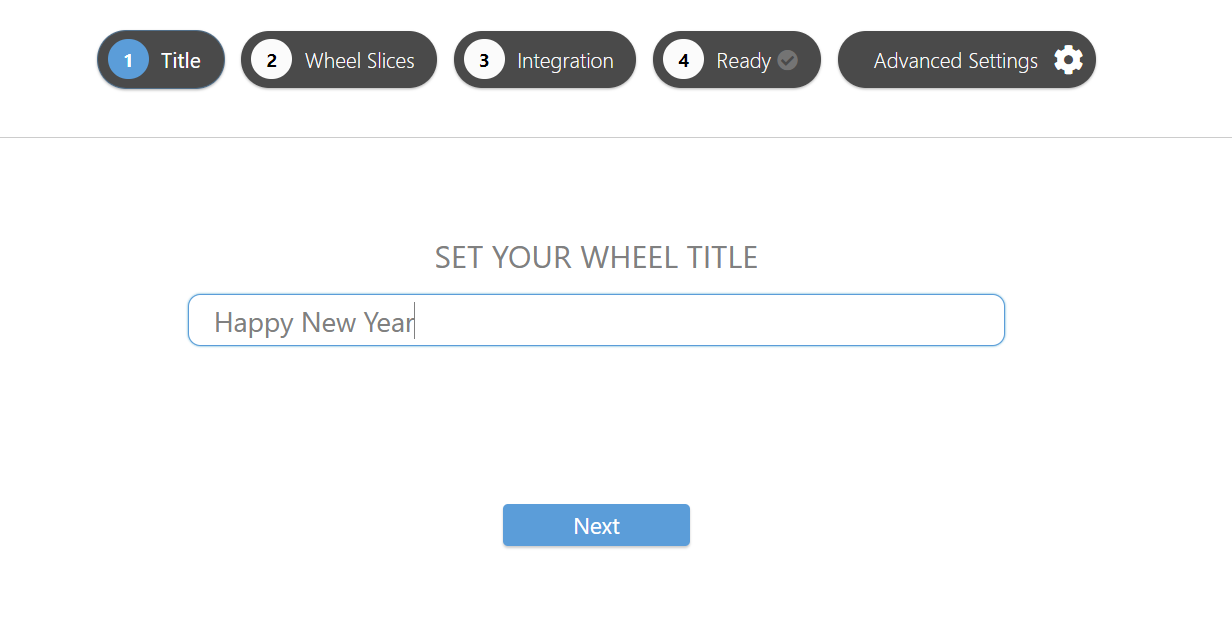Switch to the Wheel Slices step
The height and width of the screenshot is (620, 1232).
[x=339, y=60]
